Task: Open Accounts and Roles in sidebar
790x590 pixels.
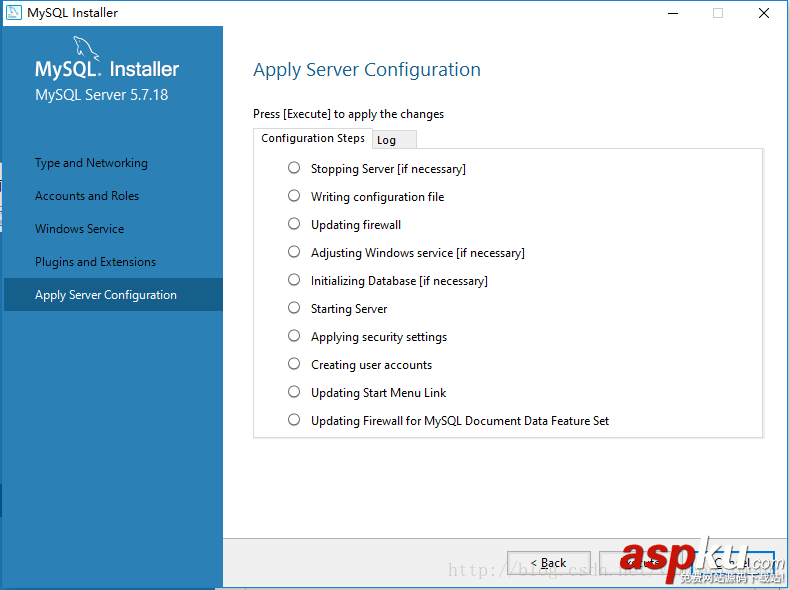Action: [x=87, y=196]
